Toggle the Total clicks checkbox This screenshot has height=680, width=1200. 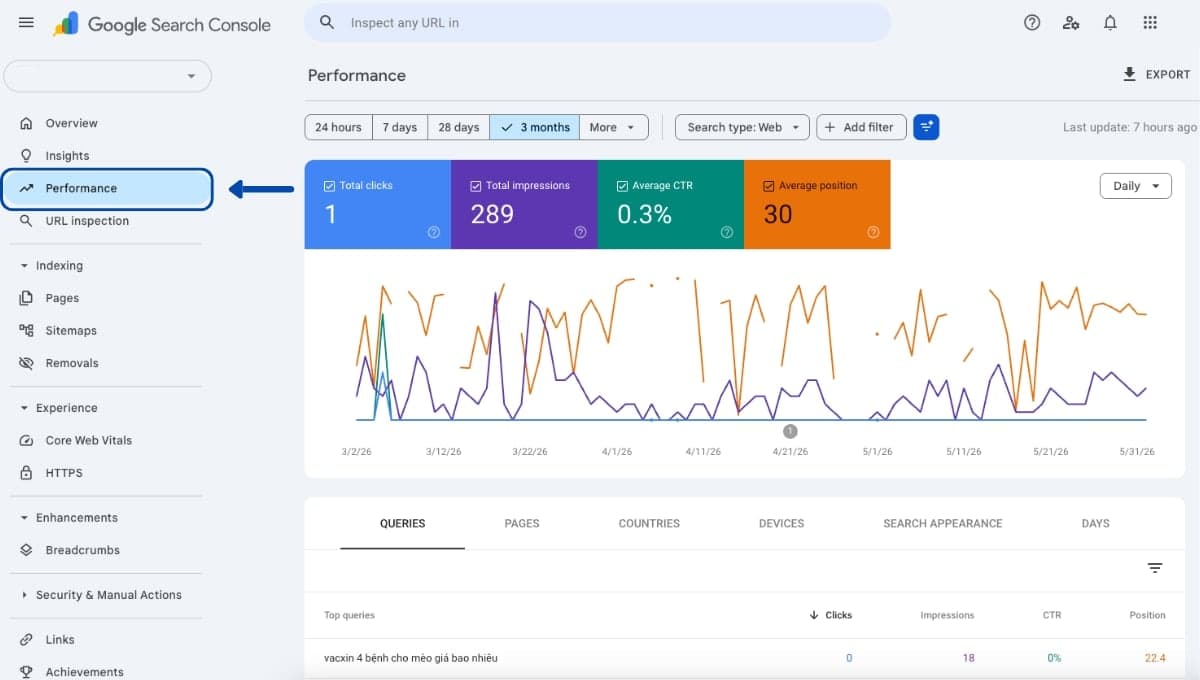tap(330, 186)
